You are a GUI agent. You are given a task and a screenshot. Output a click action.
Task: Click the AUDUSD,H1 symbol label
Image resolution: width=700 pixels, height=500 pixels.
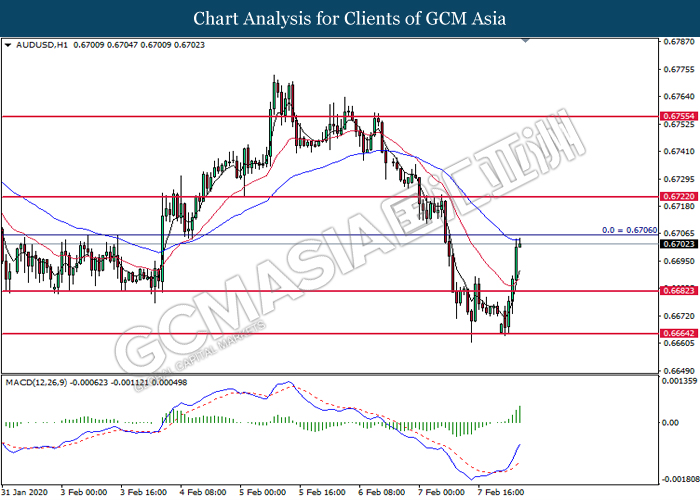[x=42, y=45]
